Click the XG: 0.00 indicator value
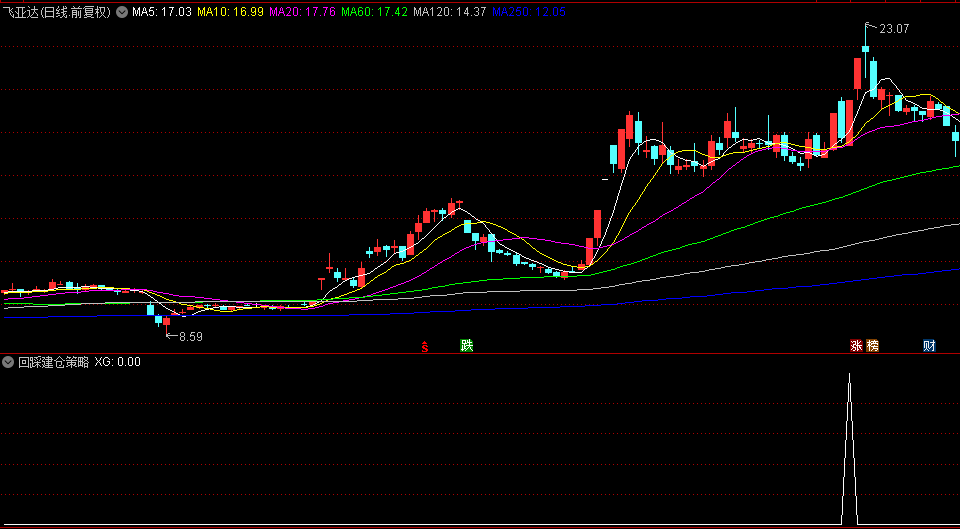960x529 pixels. 118,362
